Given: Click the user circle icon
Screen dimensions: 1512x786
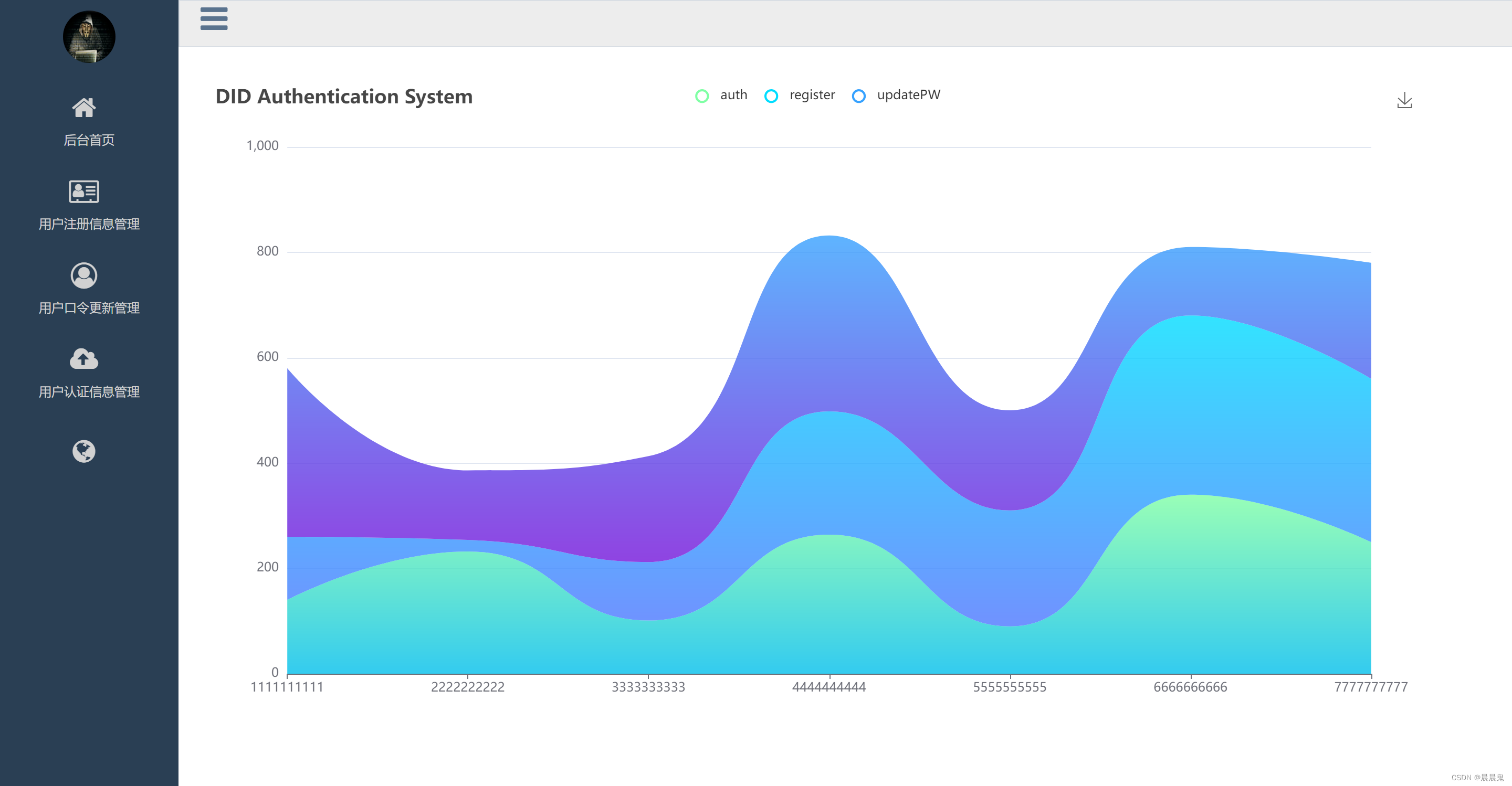Looking at the screenshot, I should coord(83,275).
